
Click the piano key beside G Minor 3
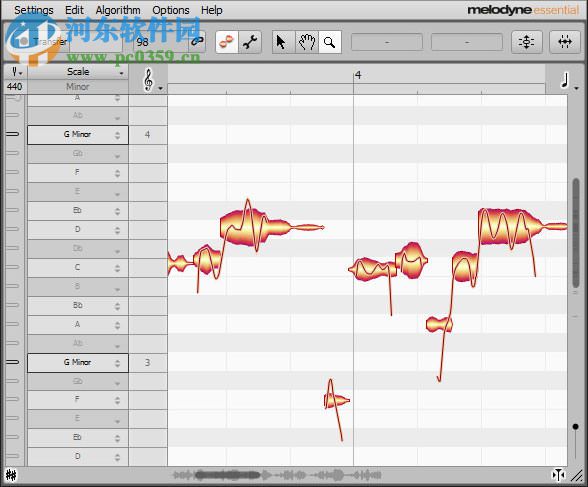(x=13, y=362)
